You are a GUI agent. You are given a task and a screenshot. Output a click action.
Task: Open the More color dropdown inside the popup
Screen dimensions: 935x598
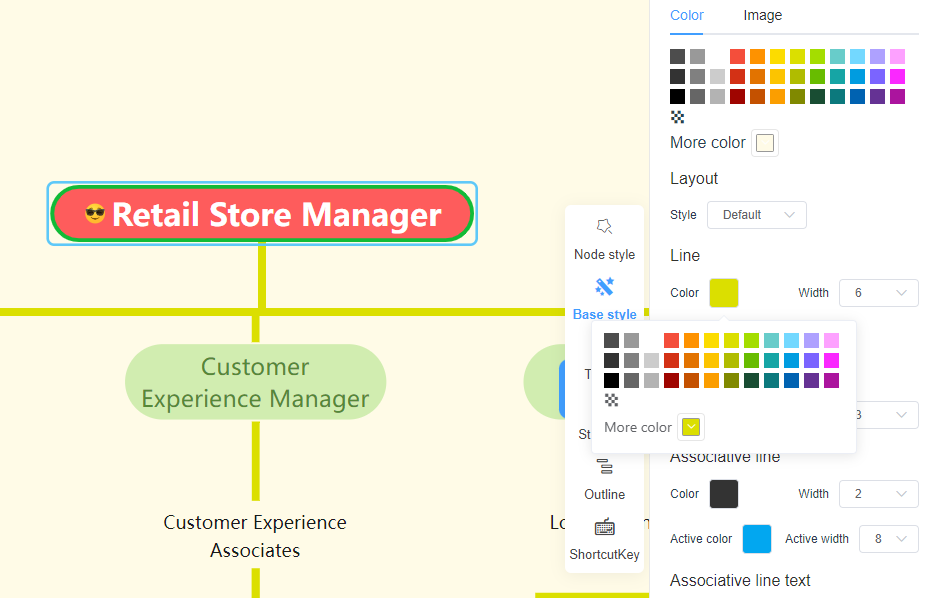691,427
